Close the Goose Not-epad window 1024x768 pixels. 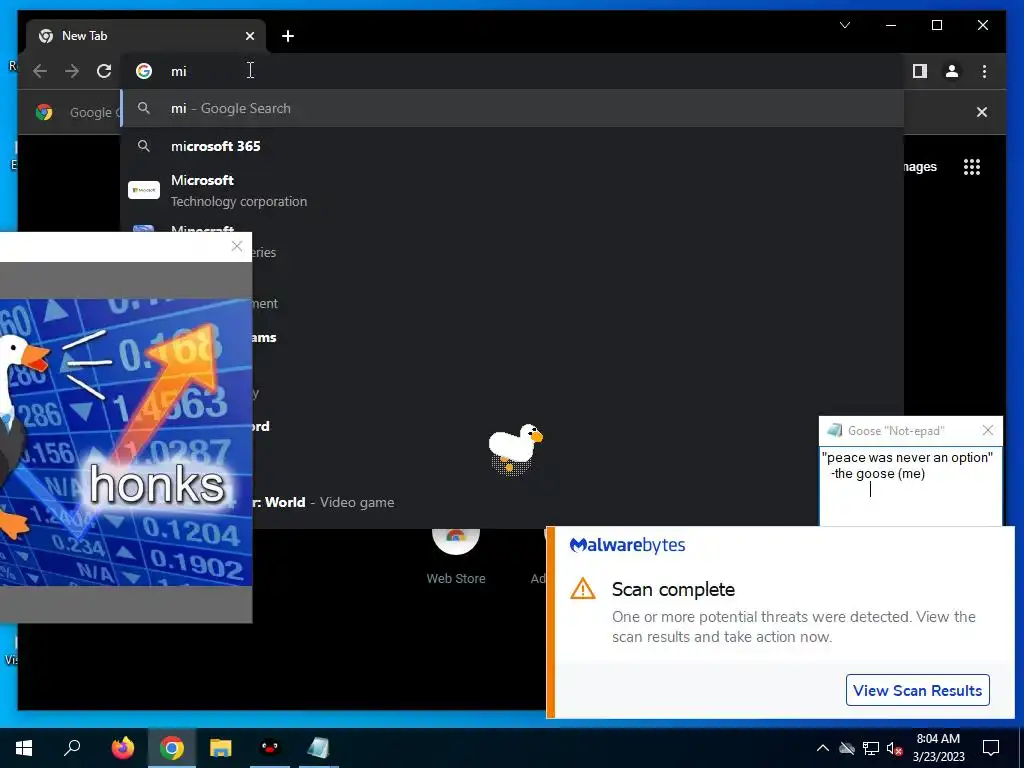[987, 430]
